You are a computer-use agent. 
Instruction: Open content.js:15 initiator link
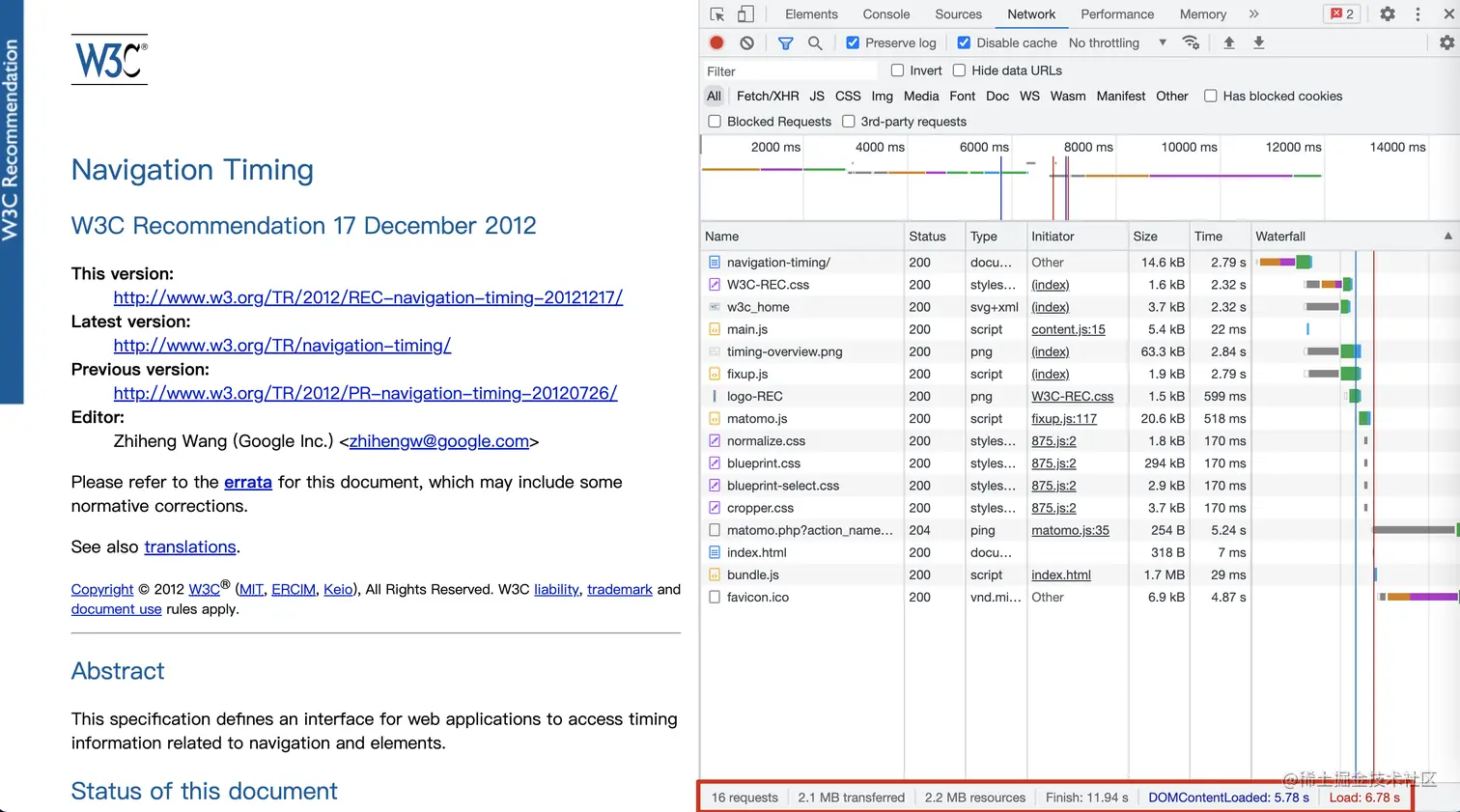point(1068,329)
